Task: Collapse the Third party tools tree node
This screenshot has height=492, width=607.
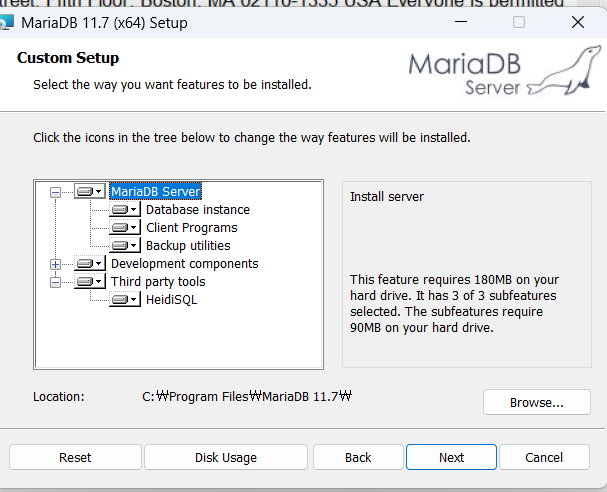Action: pyautogui.click(x=55, y=283)
